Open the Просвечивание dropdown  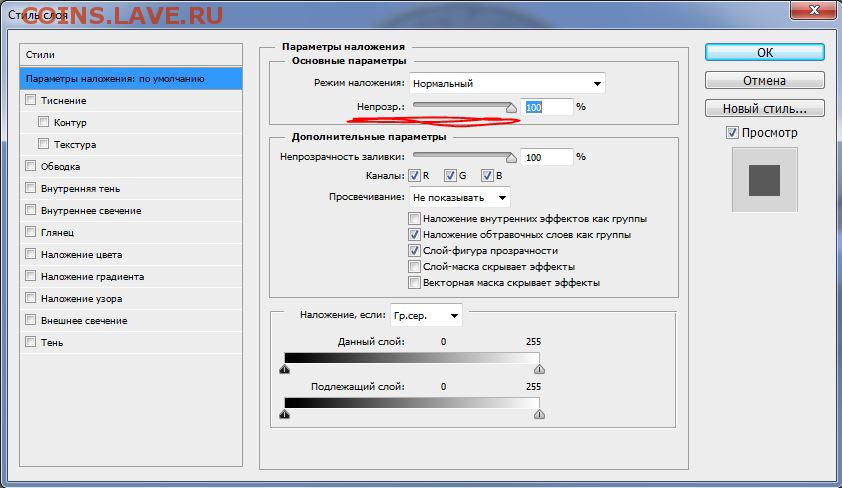coord(460,198)
